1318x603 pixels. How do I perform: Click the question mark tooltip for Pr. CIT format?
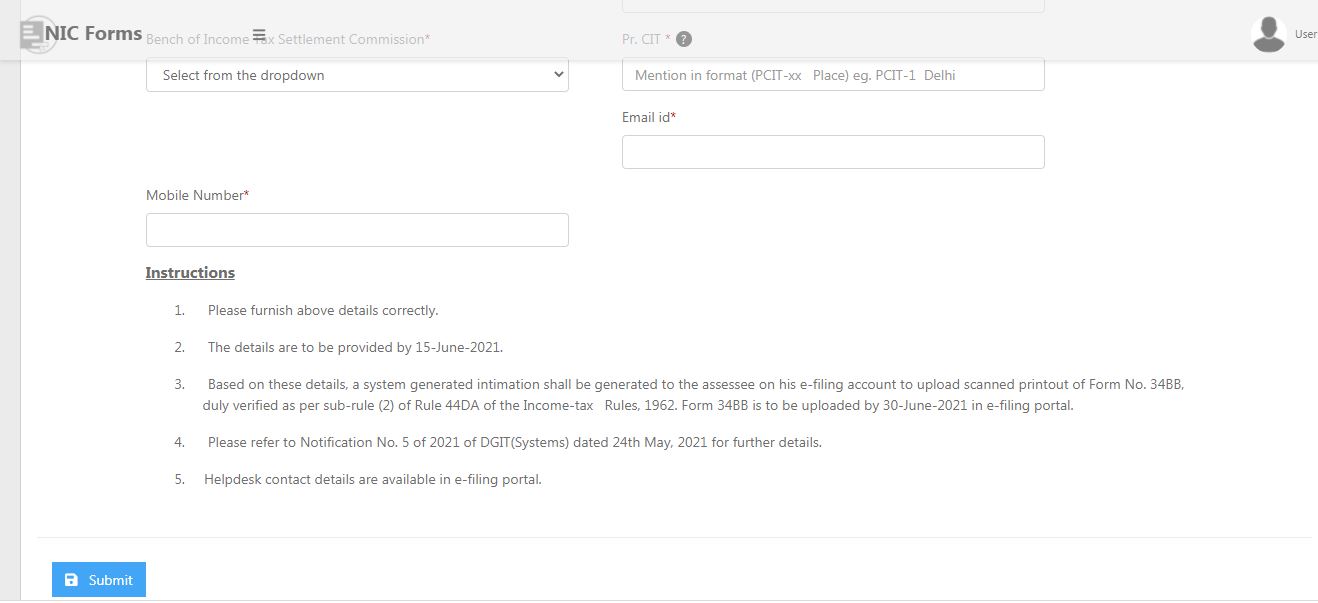pos(683,39)
